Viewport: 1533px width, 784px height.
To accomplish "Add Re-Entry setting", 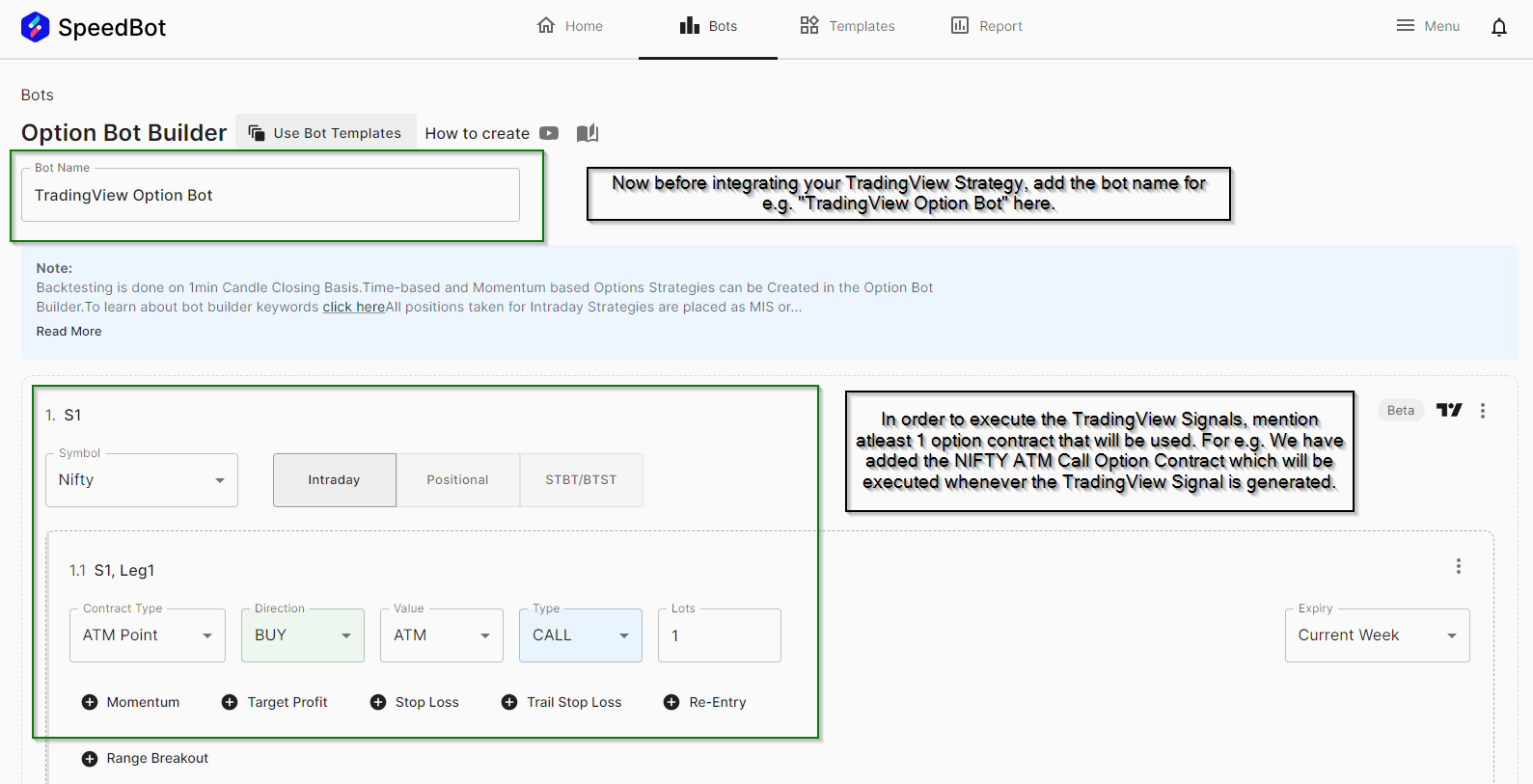I will pos(705,702).
